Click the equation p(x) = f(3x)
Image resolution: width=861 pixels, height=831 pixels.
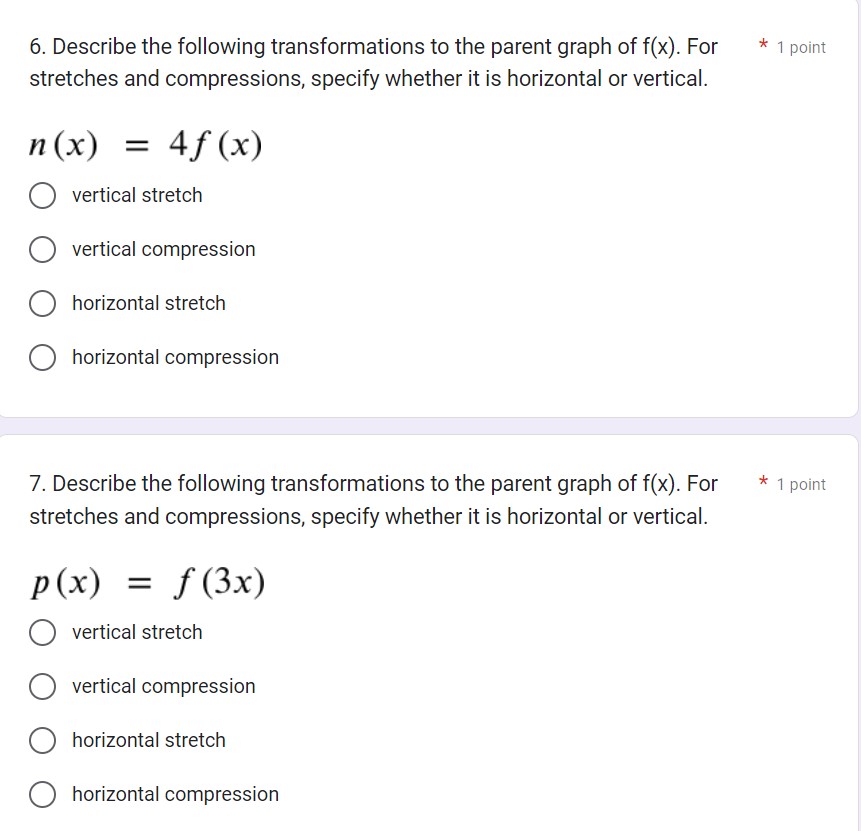click(147, 580)
